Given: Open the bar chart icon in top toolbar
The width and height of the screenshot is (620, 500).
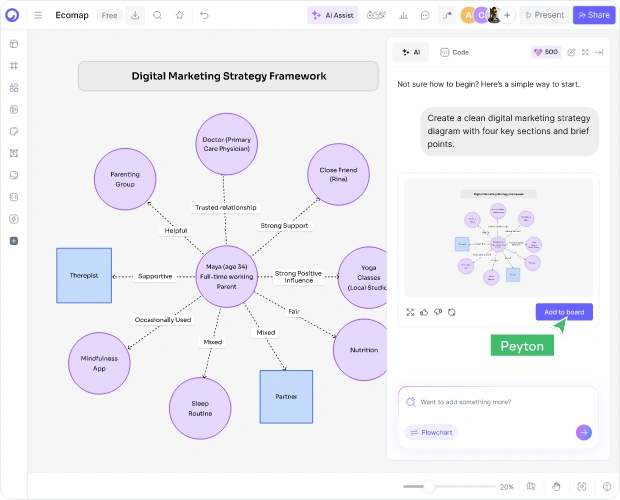Looking at the screenshot, I should click(403, 15).
